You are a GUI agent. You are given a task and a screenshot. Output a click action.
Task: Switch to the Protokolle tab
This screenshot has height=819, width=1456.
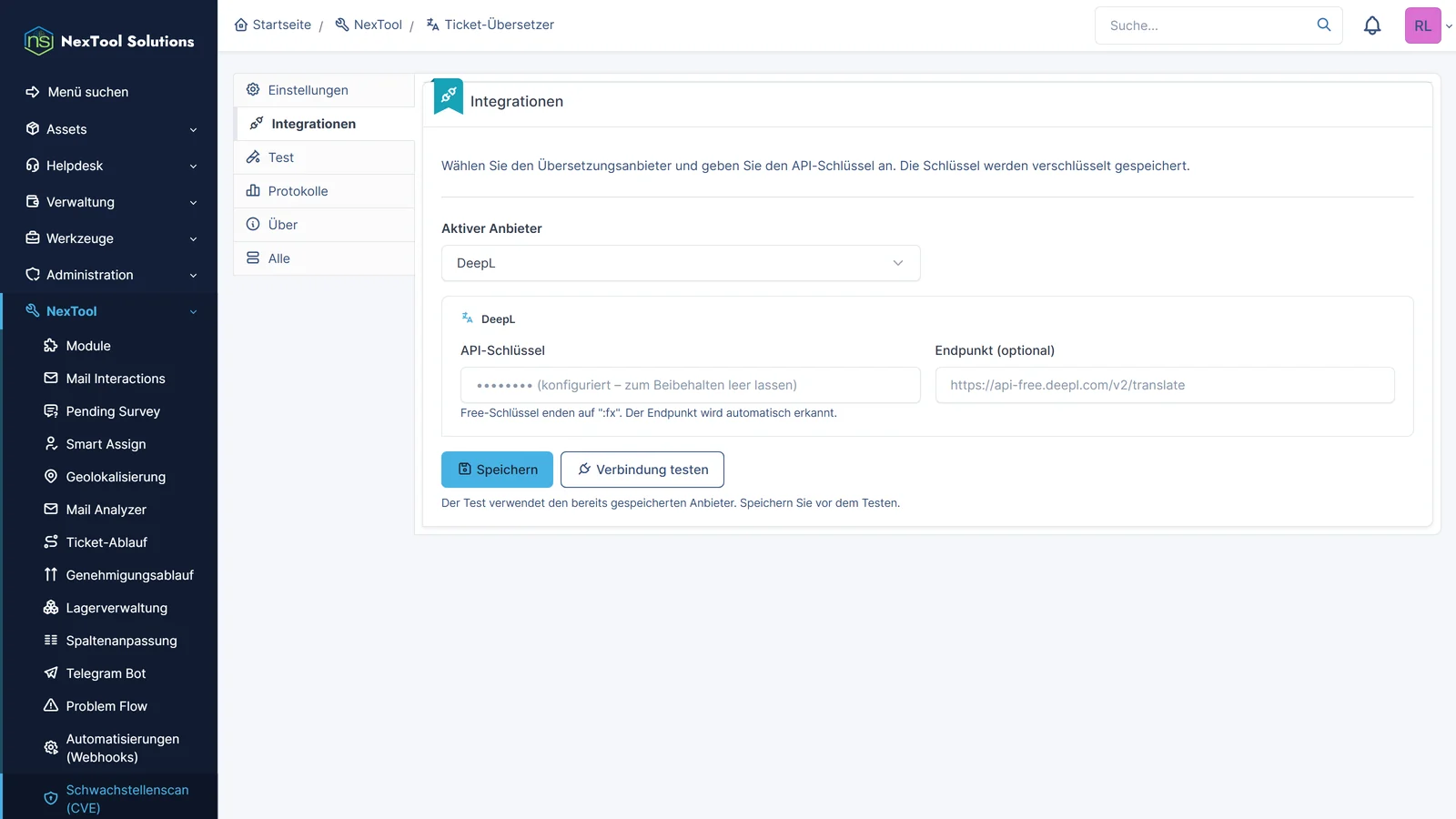pyautogui.click(x=324, y=191)
